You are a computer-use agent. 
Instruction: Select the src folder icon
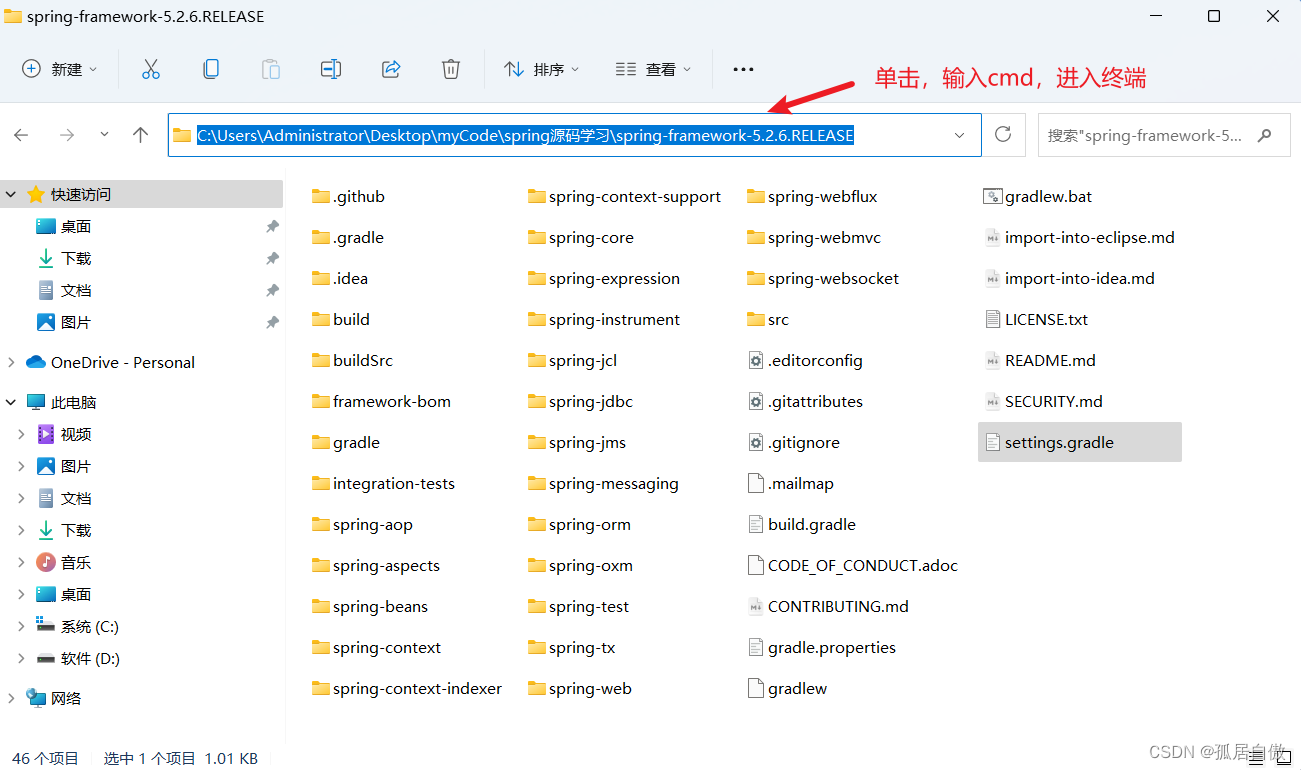[x=756, y=319]
